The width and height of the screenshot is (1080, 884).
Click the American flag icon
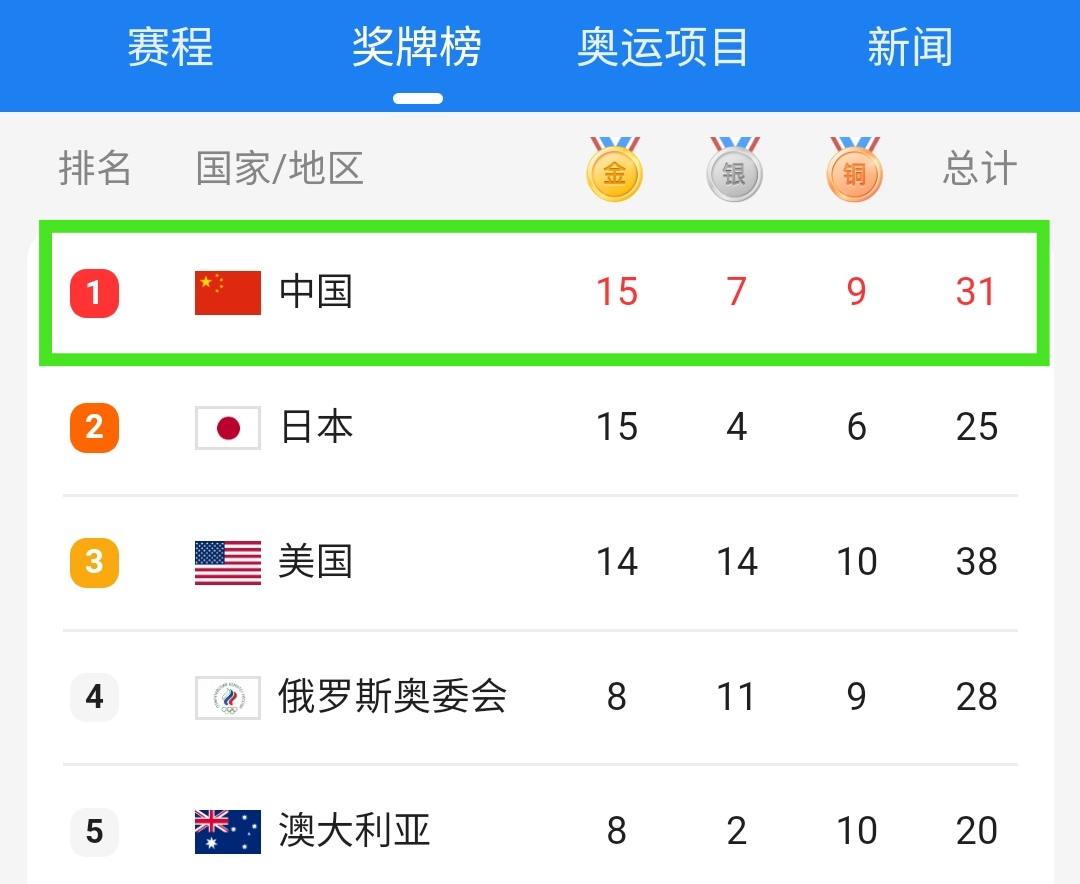[x=227, y=562]
